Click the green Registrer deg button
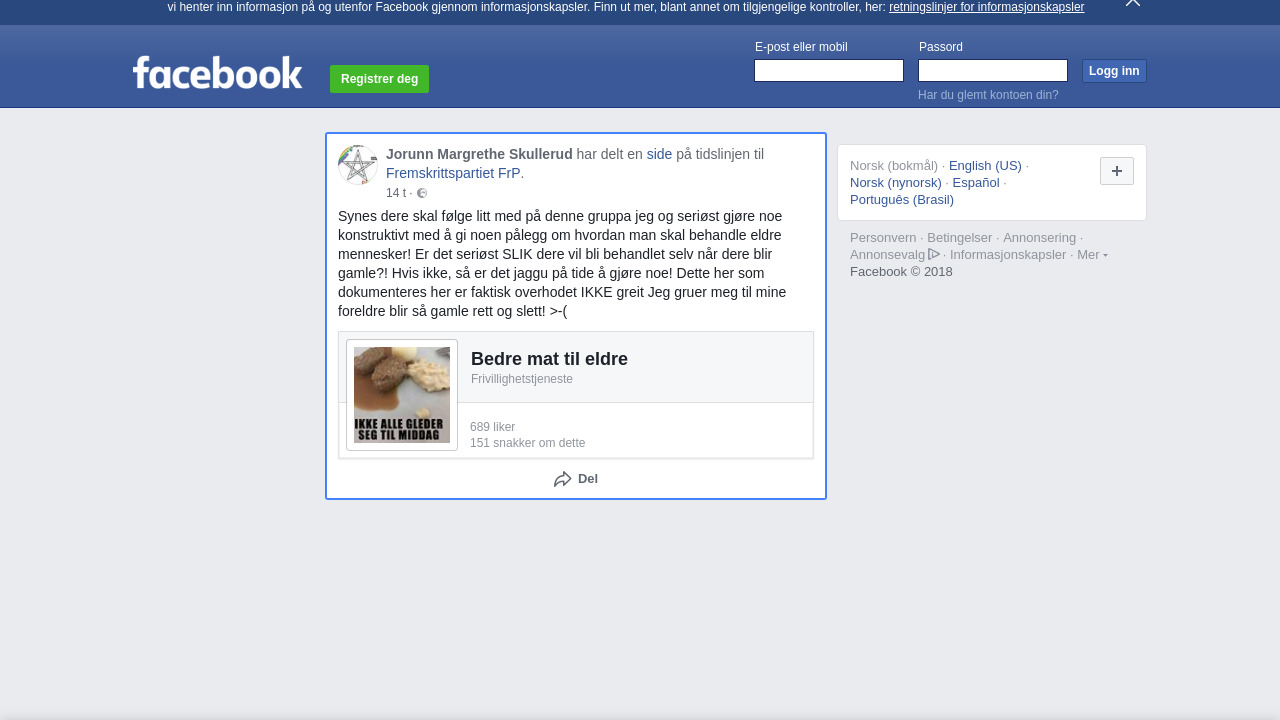Screen dimensions: 1280x720 [379, 79]
